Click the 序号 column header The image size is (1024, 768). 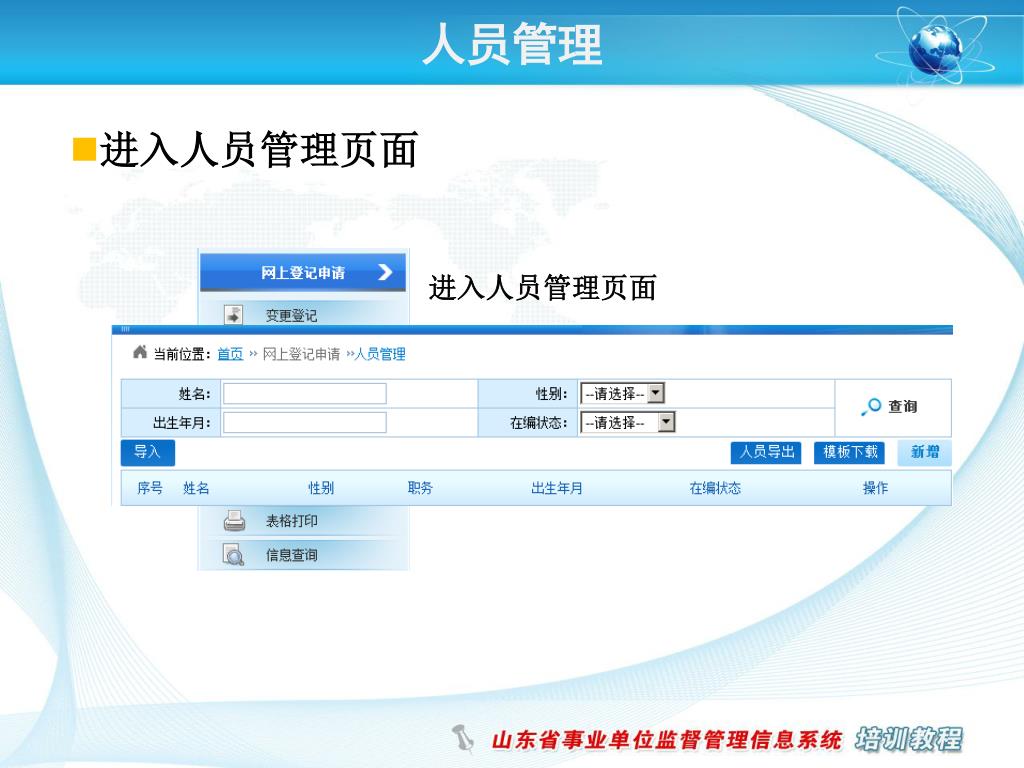(x=150, y=488)
